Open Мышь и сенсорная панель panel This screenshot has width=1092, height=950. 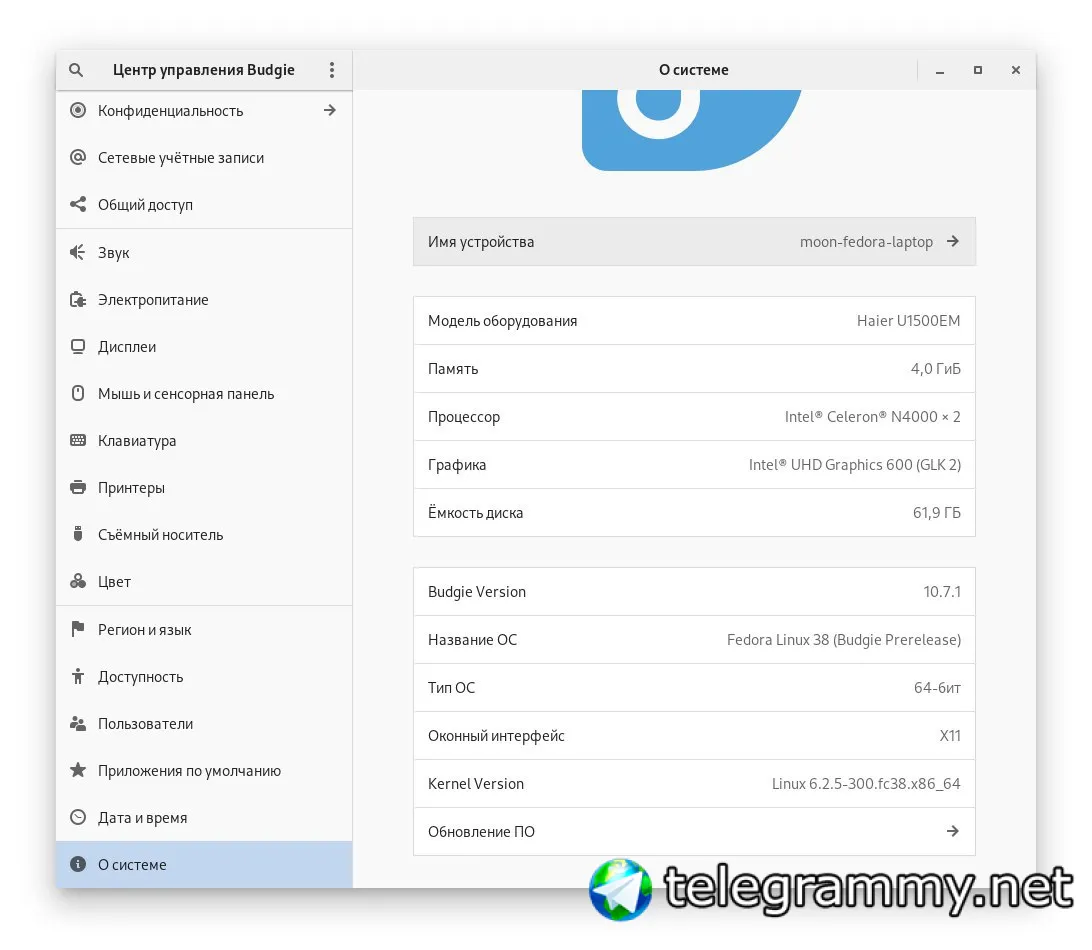(x=204, y=394)
